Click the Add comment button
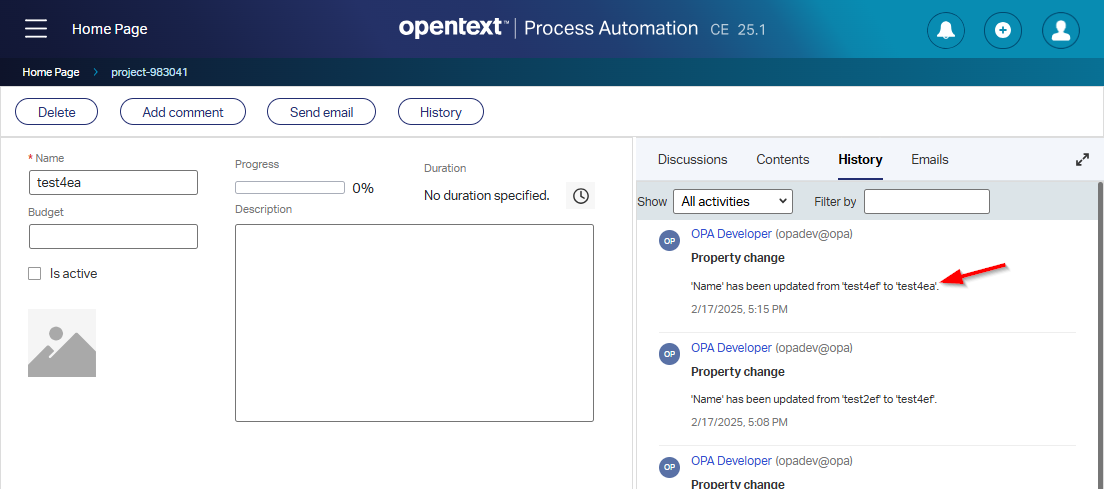Image resolution: width=1104 pixels, height=489 pixels. [x=183, y=112]
